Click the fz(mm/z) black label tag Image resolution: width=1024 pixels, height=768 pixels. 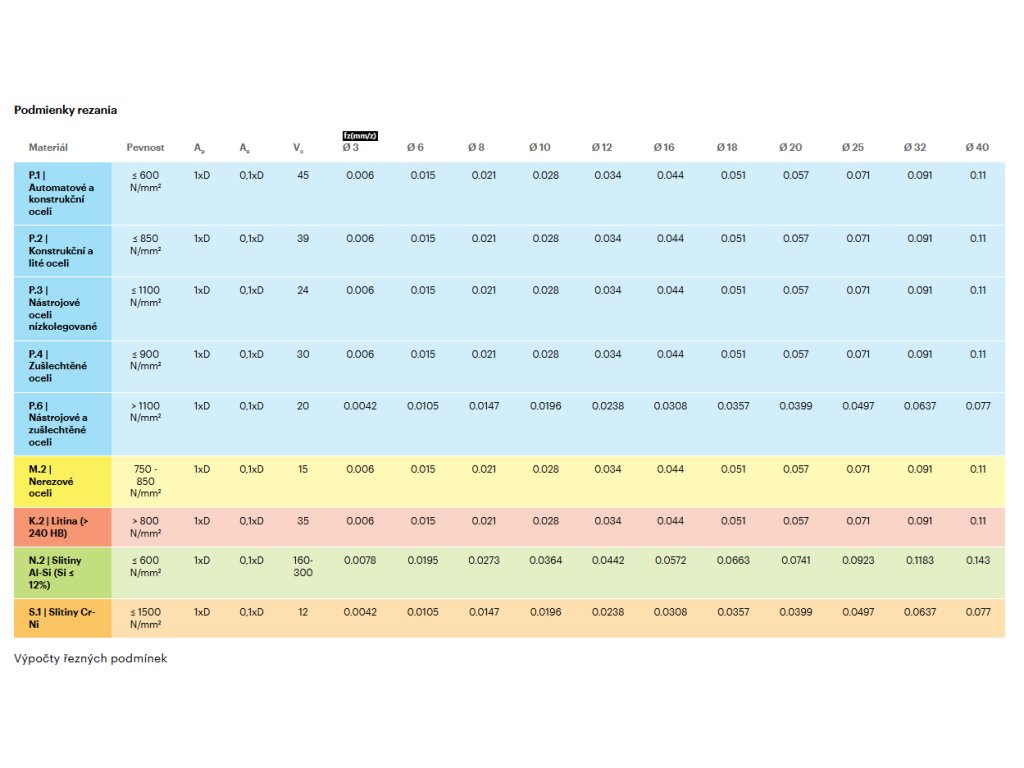point(360,136)
